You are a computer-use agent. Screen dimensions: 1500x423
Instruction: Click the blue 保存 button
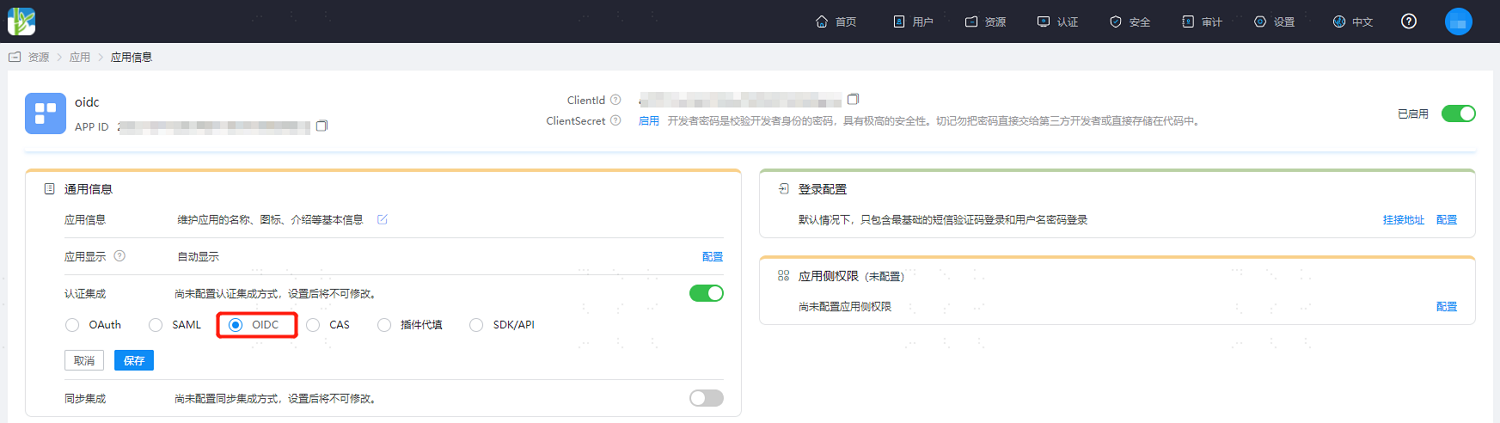(134, 360)
